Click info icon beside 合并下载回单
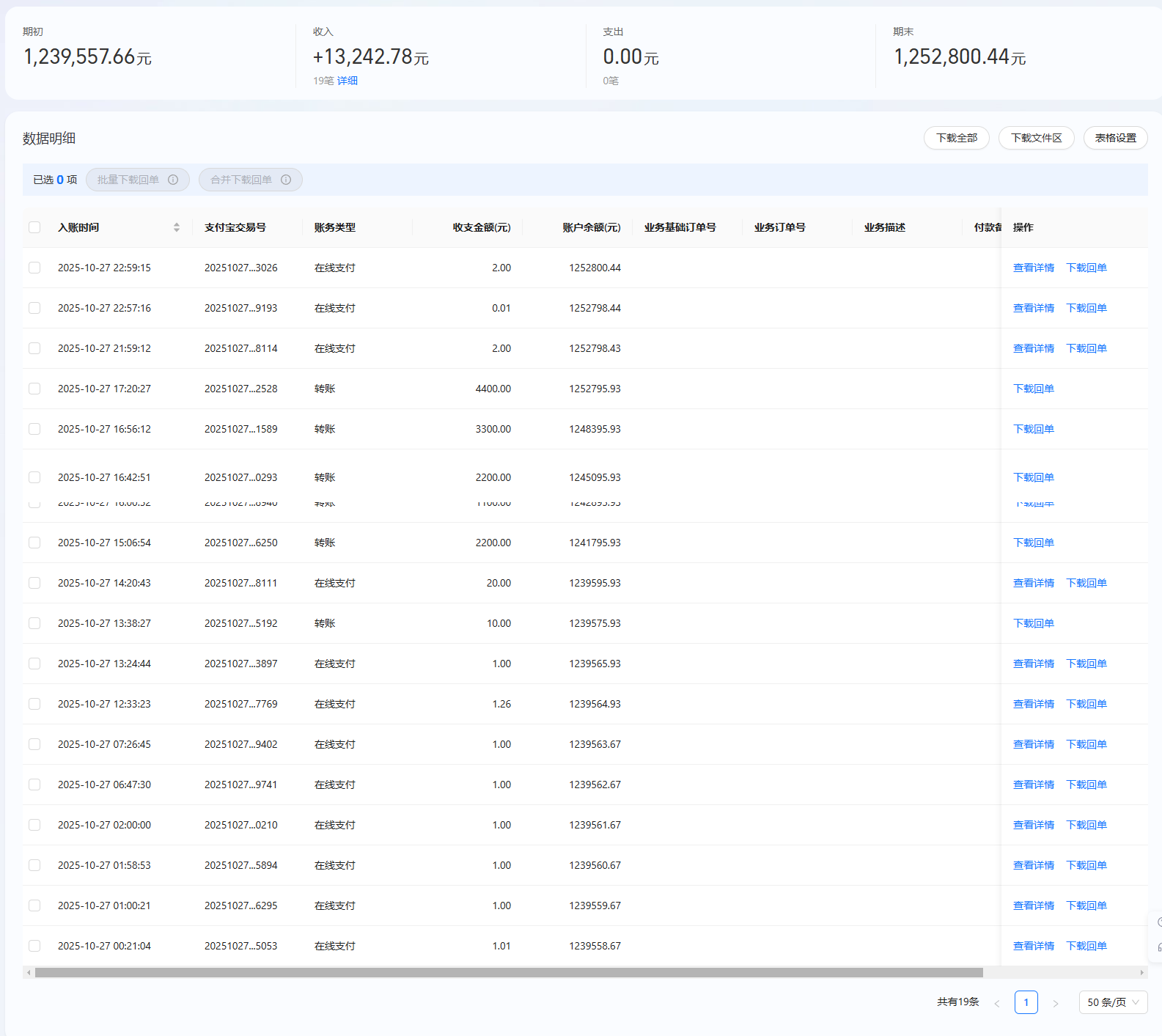Viewport: 1162px width, 1036px height. point(286,180)
